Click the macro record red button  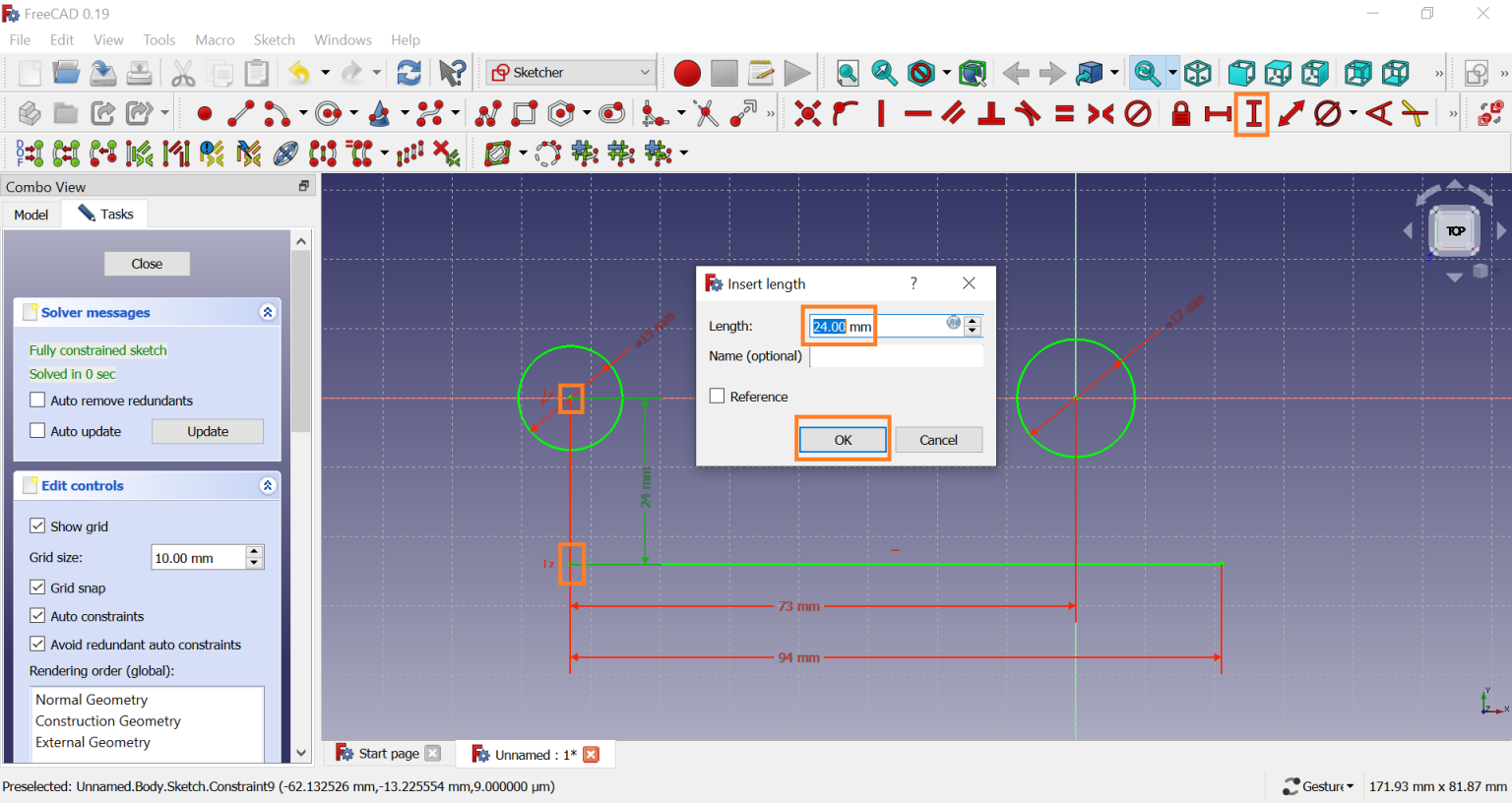[687, 73]
